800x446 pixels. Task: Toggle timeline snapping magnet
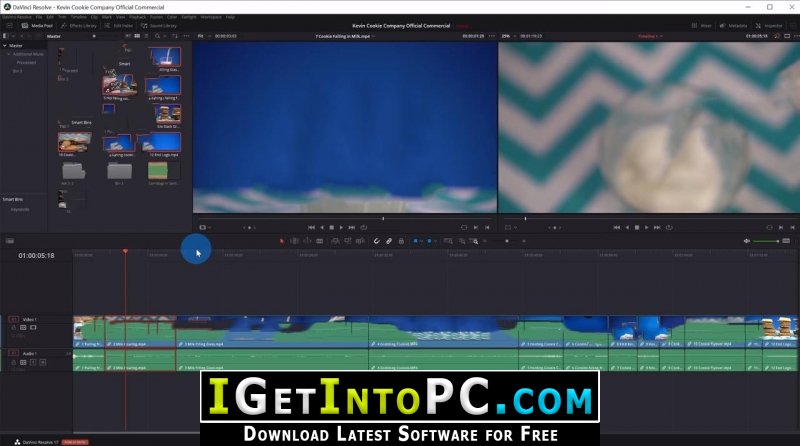377,241
